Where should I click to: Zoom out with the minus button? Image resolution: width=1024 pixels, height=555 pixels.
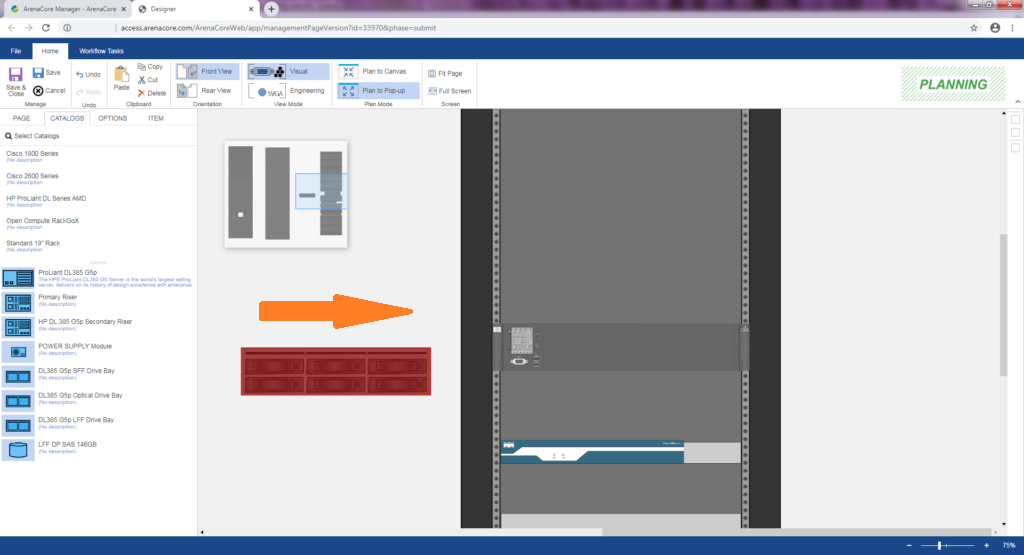[x=909, y=545]
